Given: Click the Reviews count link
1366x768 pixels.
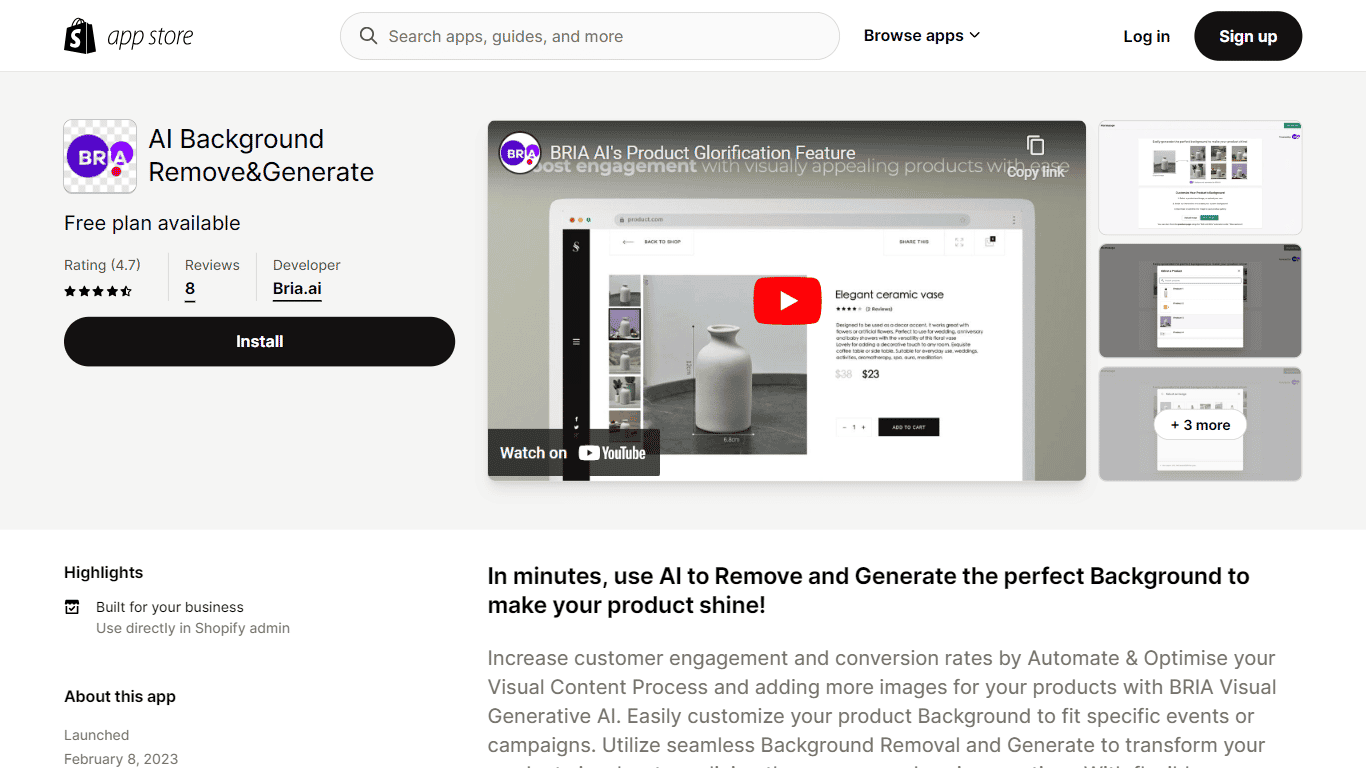Looking at the screenshot, I should (189, 288).
